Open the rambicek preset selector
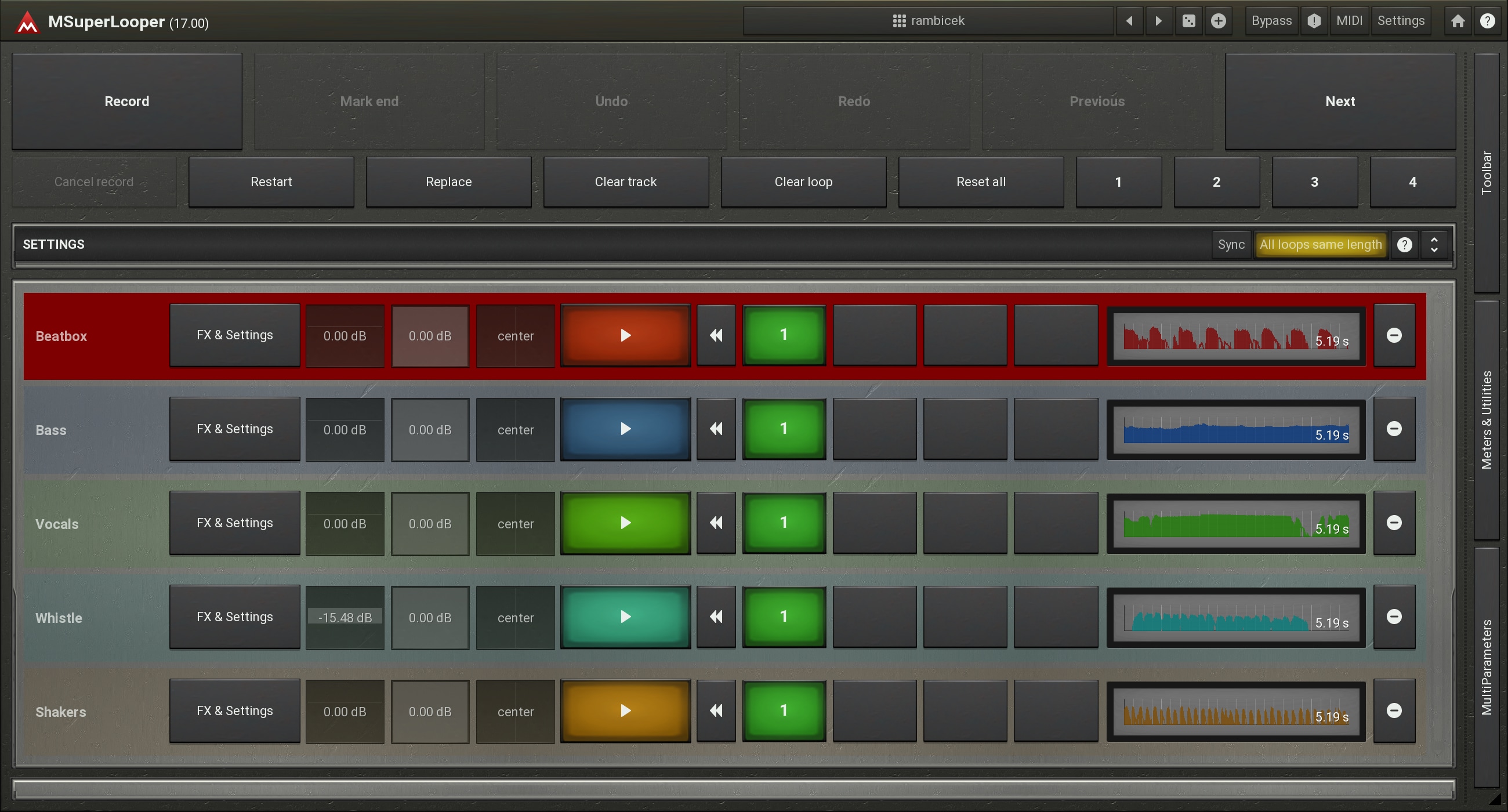The image size is (1508, 812). point(928,21)
